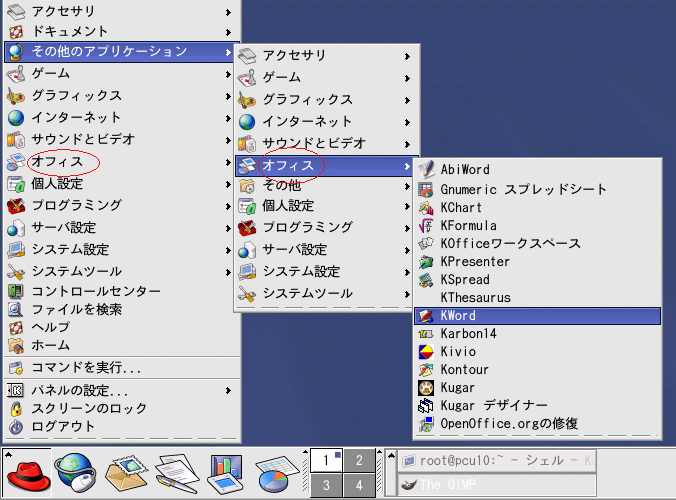Expand パネルの設定... submenu arrow

(x=228, y=391)
